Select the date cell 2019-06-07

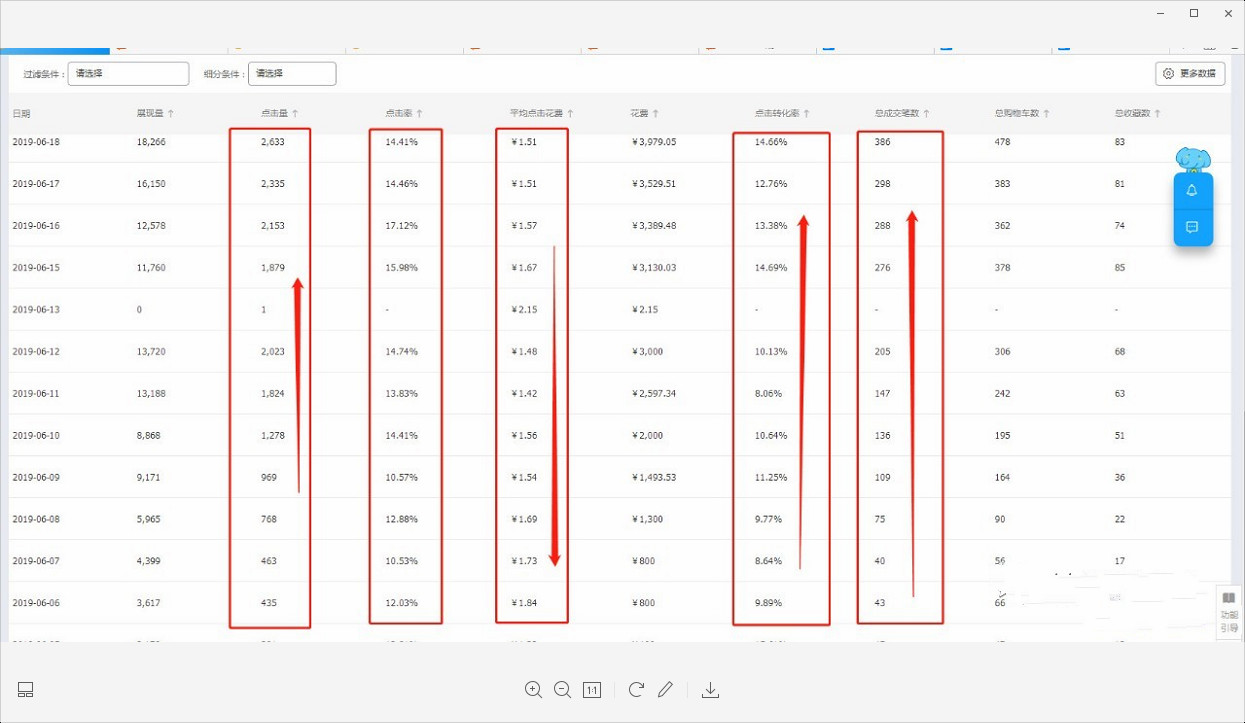[36, 561]
